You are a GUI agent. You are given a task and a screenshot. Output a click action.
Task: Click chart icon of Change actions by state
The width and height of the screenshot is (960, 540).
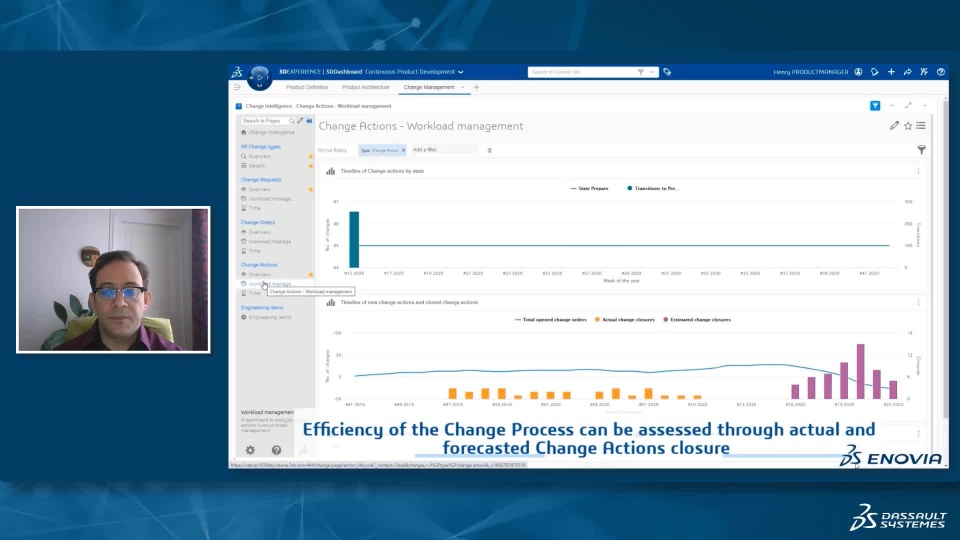coord(331,171)
